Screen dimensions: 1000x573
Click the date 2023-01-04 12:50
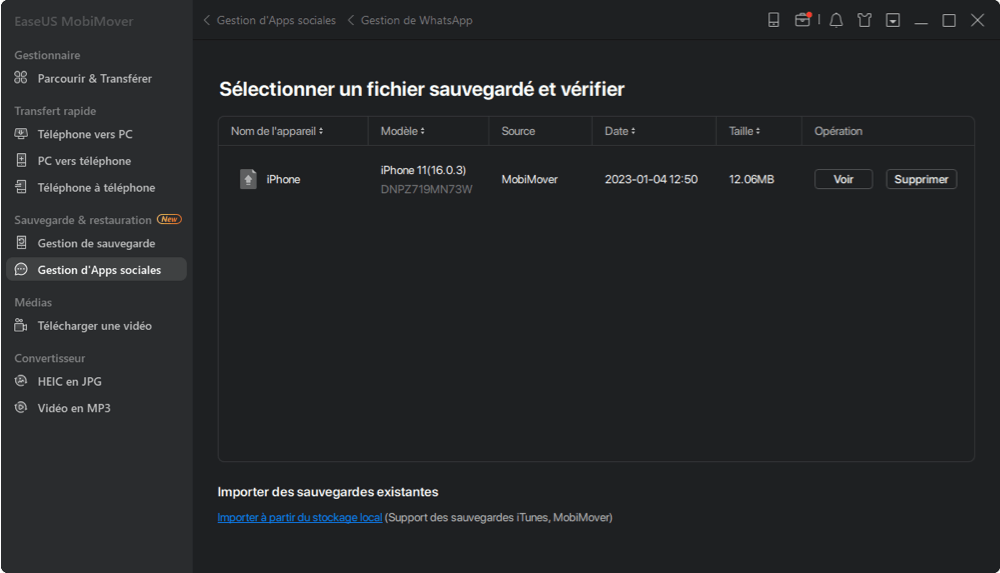pos(651,179)
